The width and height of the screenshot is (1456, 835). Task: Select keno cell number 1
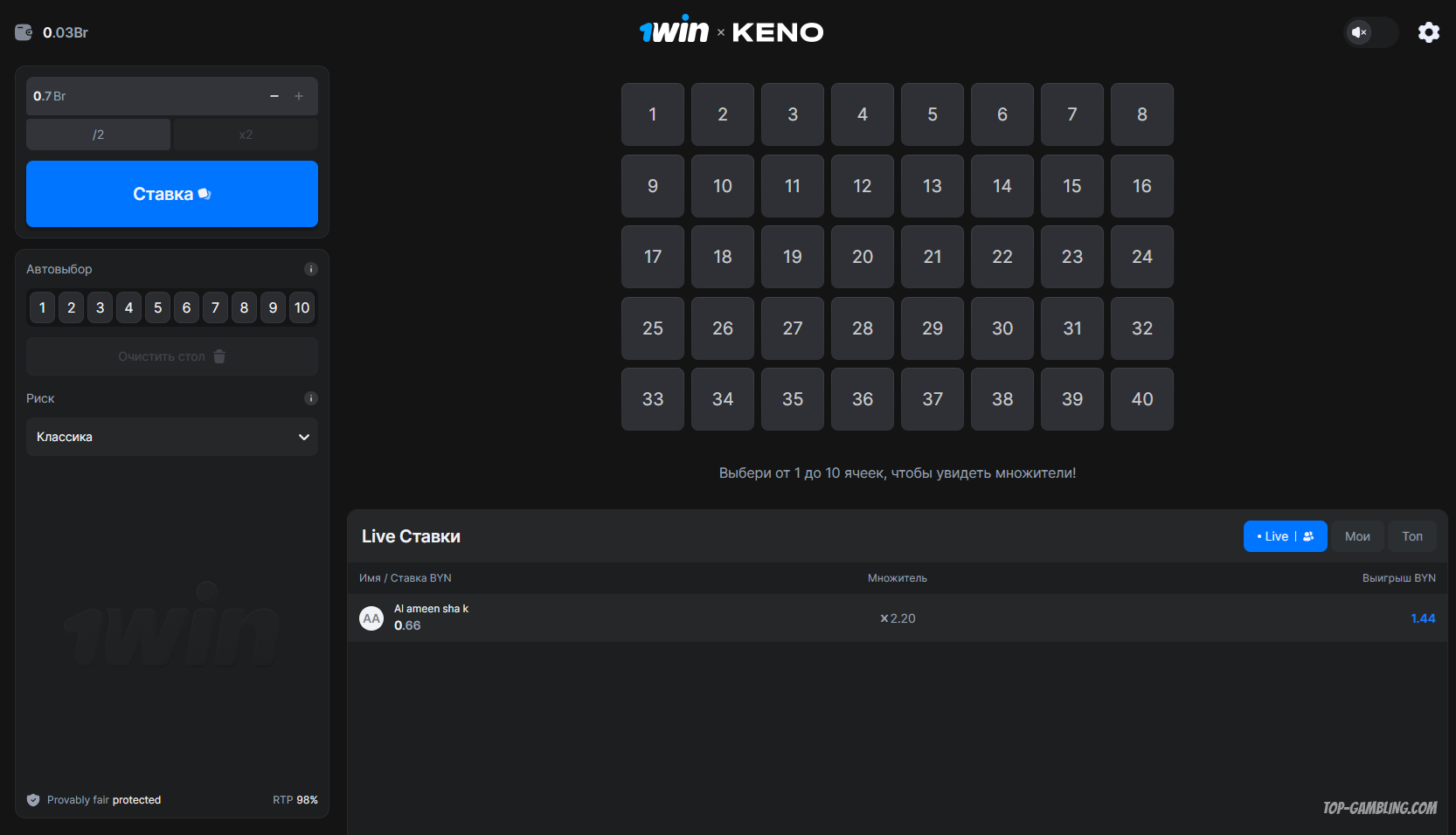click(653, 114)
